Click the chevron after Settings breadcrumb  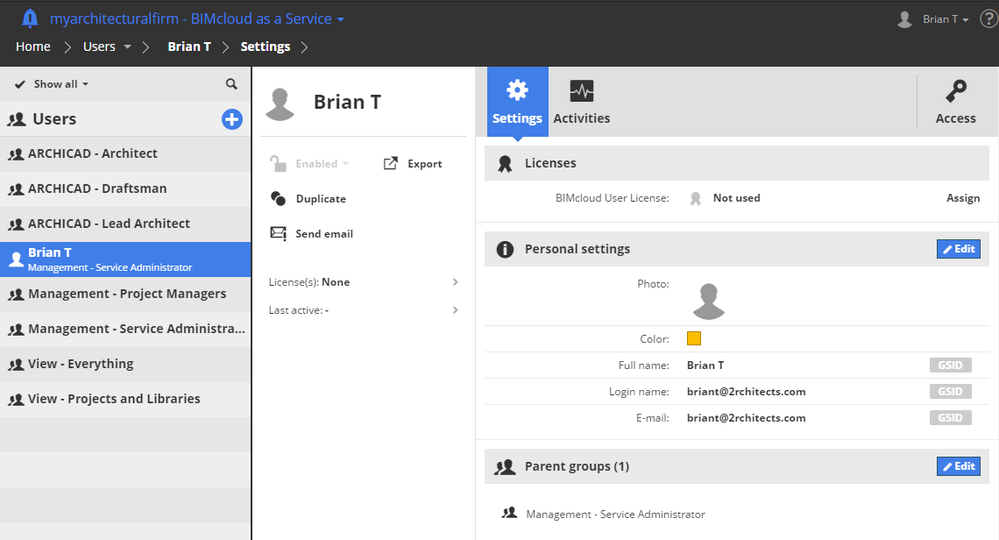click(305, 46)
